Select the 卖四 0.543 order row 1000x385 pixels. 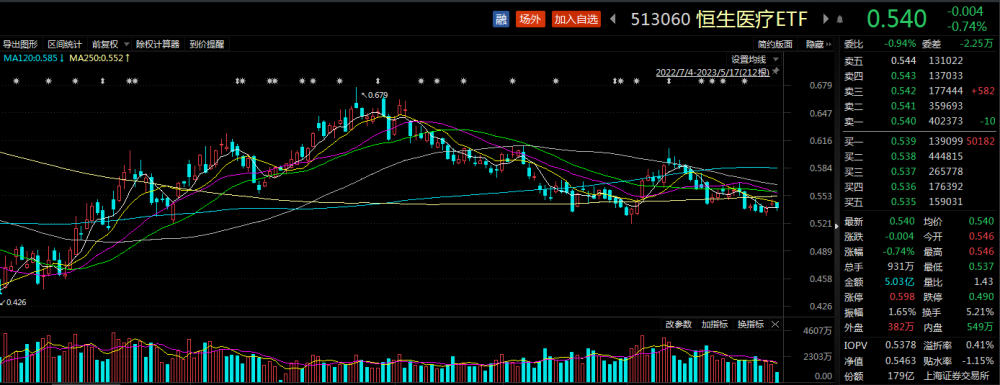(918, 76)
